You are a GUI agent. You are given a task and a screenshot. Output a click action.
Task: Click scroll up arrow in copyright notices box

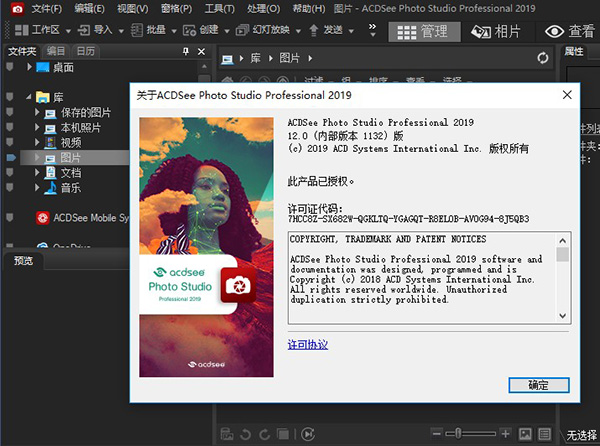pos(562,241)
